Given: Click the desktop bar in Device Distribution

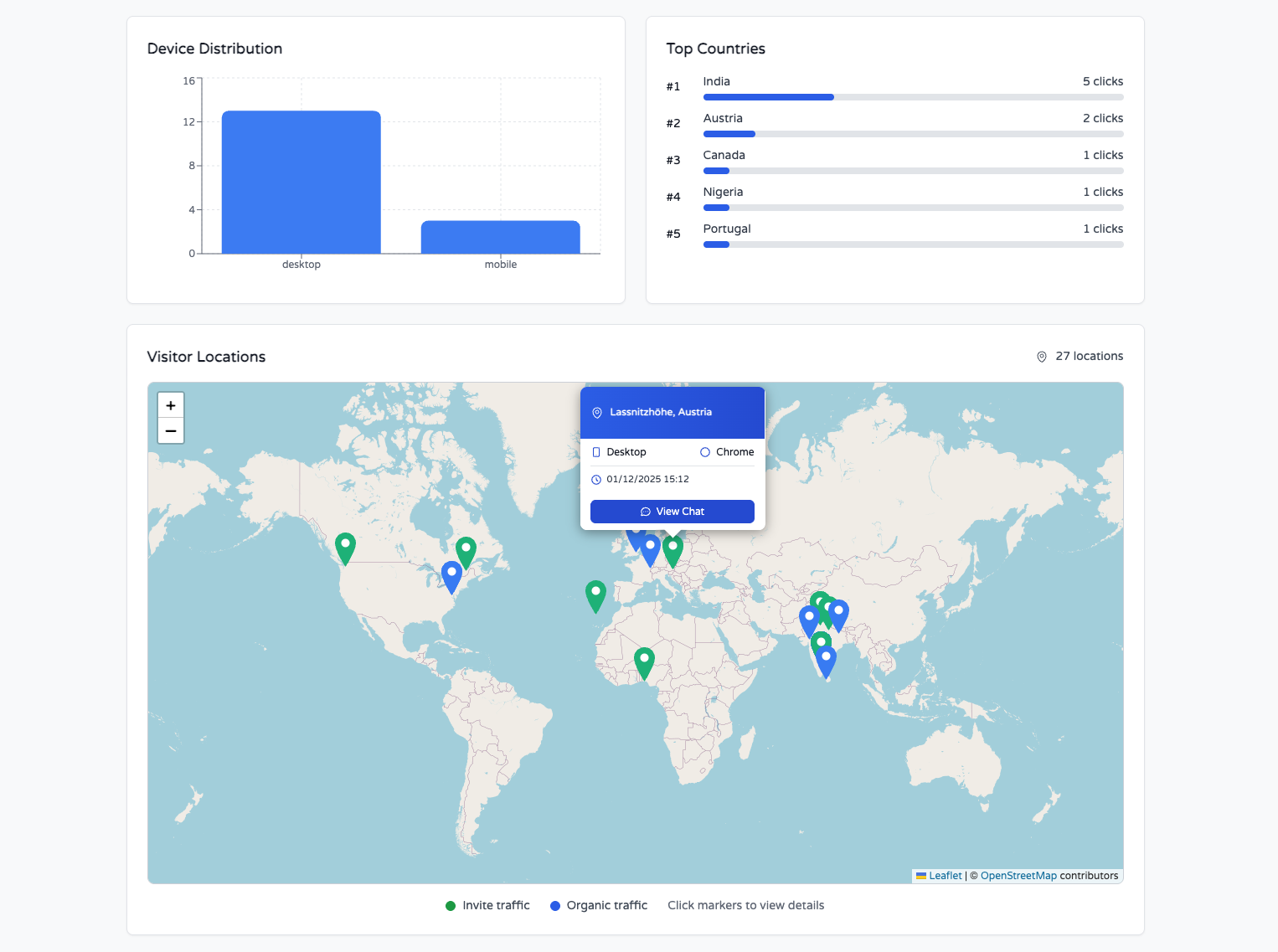Looking at the screenshot, I should 301,180.
